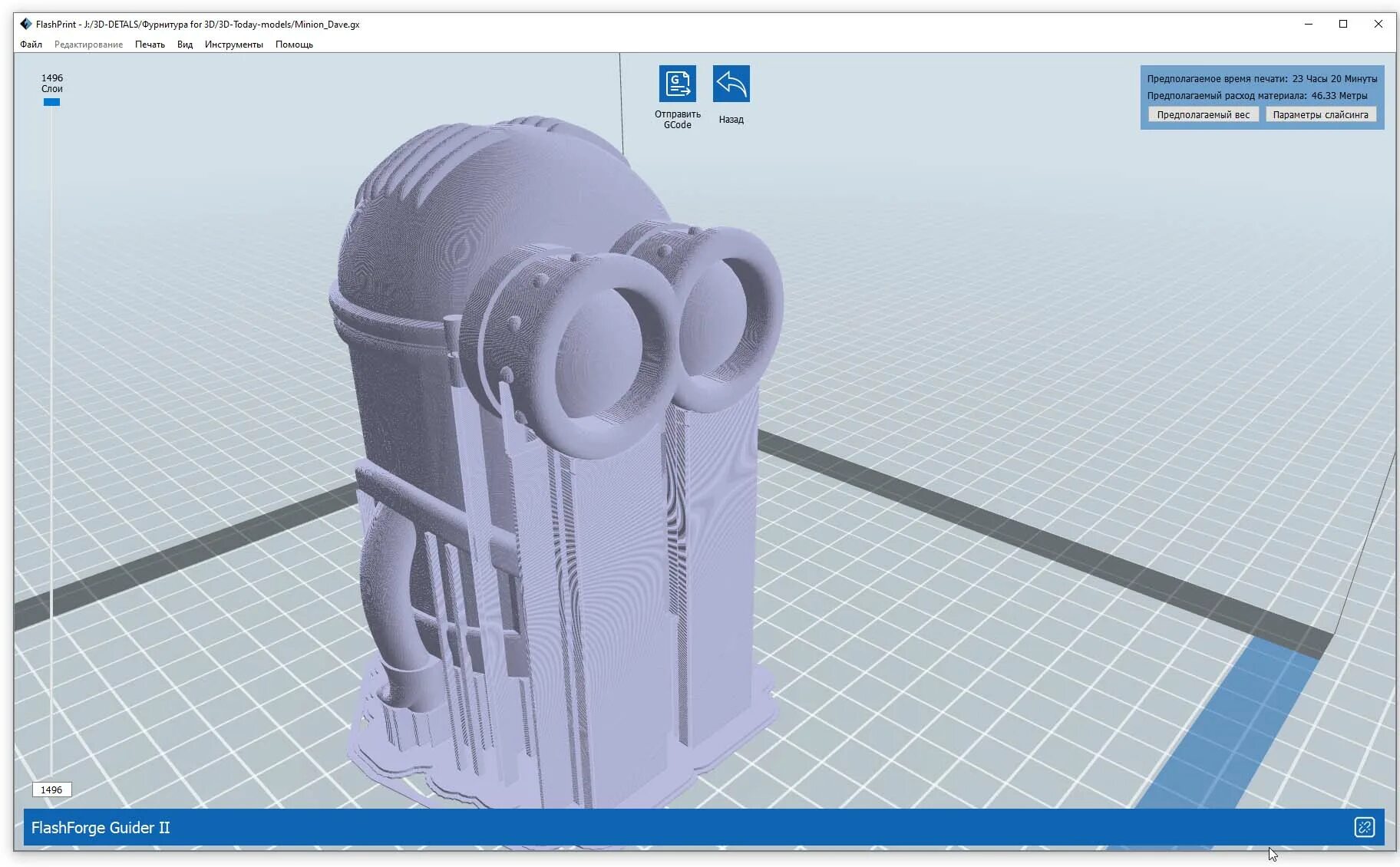Image resolution: width=1400 pixels, height=867 pixels.
Task: Close the FlashPrint window
Action: 1379,24
